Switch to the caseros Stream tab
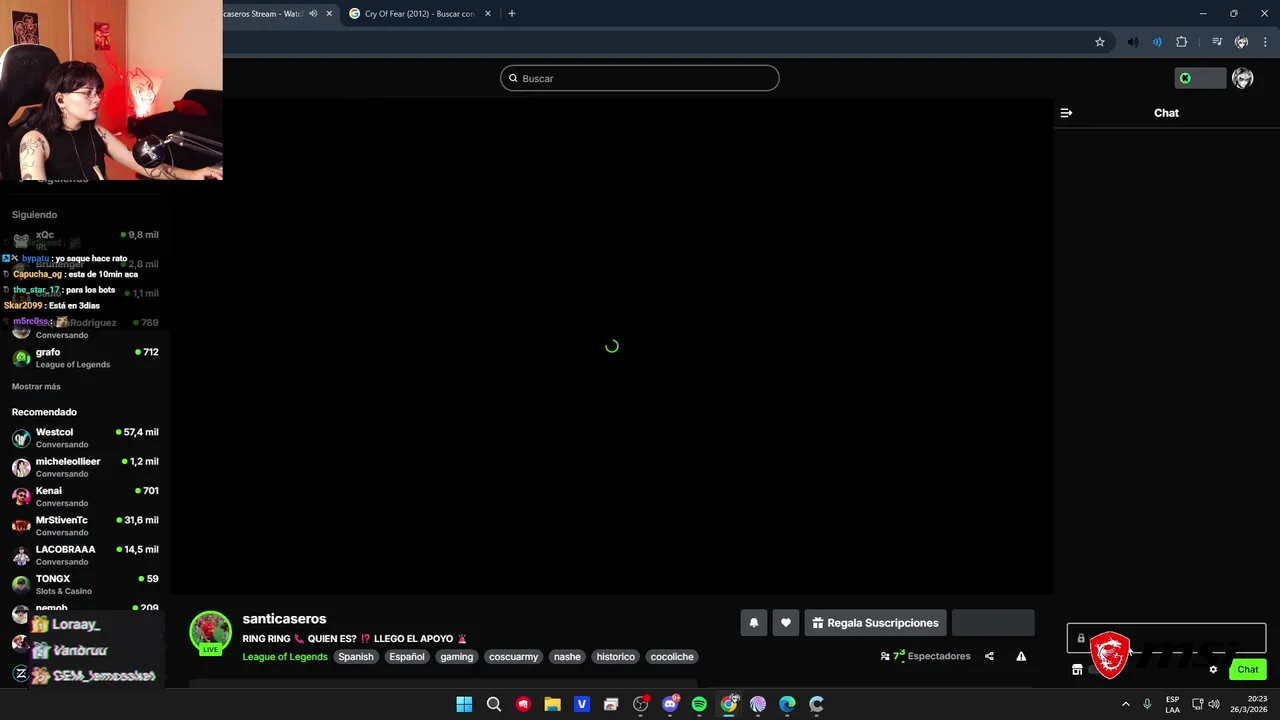Screen dimensions: 1280x720 pos(262,14)
